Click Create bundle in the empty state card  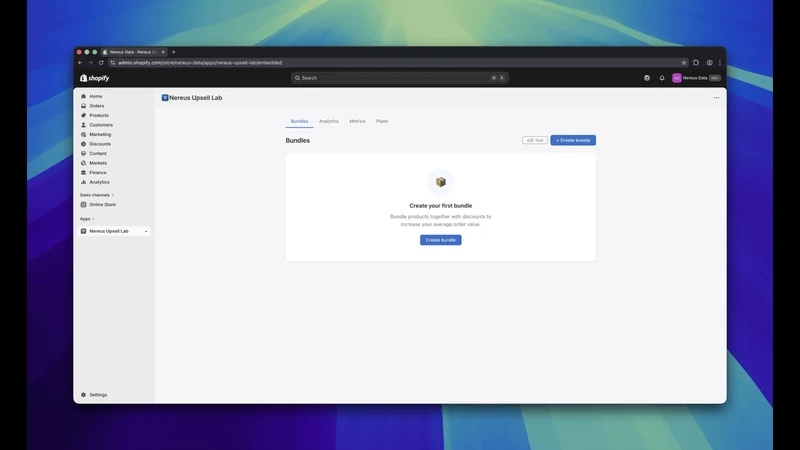click(440, 240)
